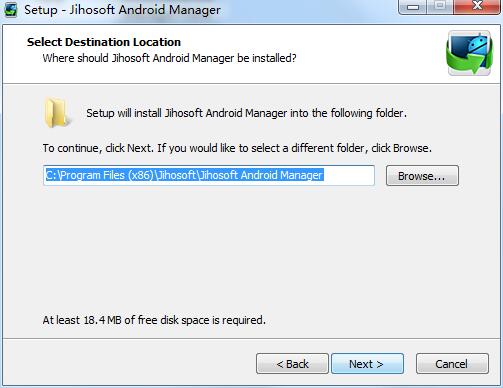
Task: Open the Browse... folder dialog
Action: tap(422, 176)
